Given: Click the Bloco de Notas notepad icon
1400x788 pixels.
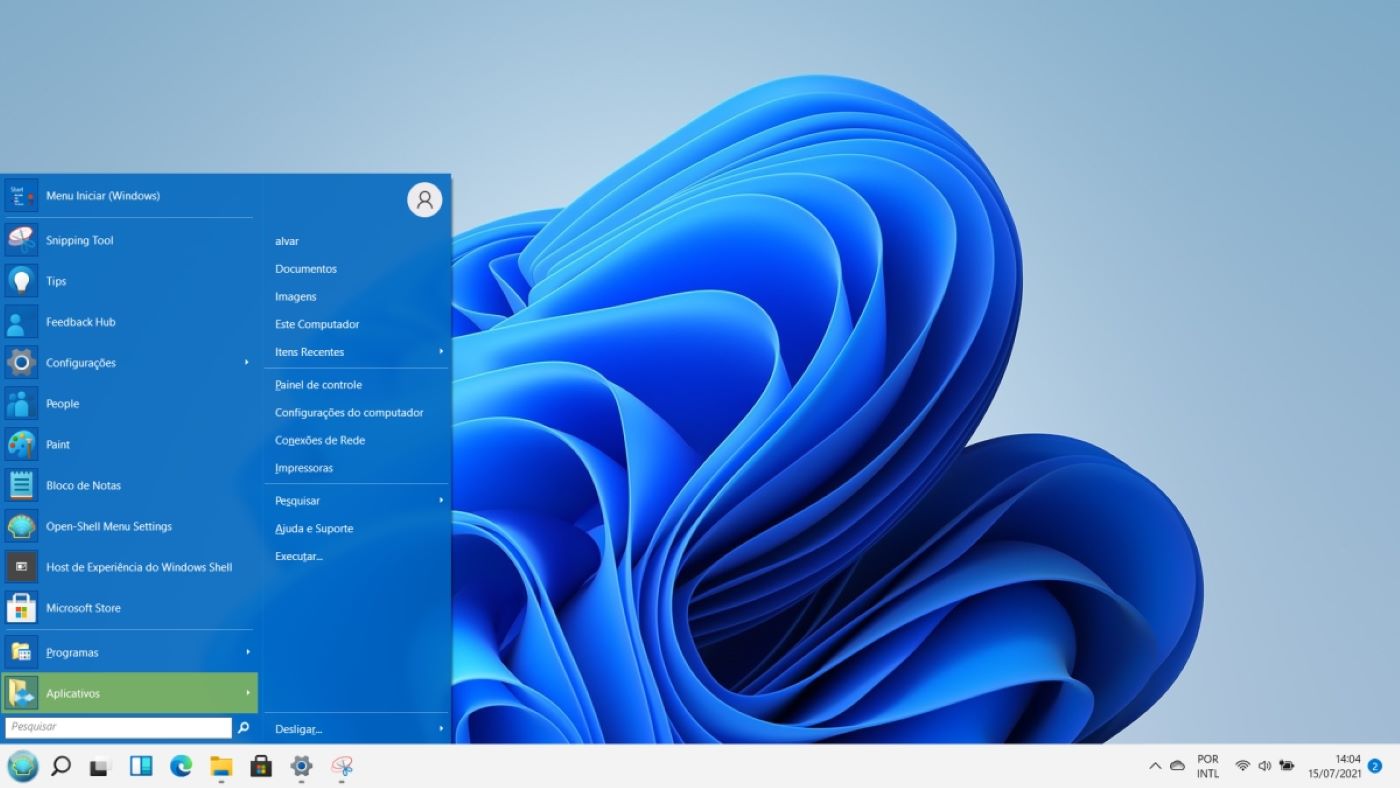Looking at the screenshot, I should tap(21, 485).
